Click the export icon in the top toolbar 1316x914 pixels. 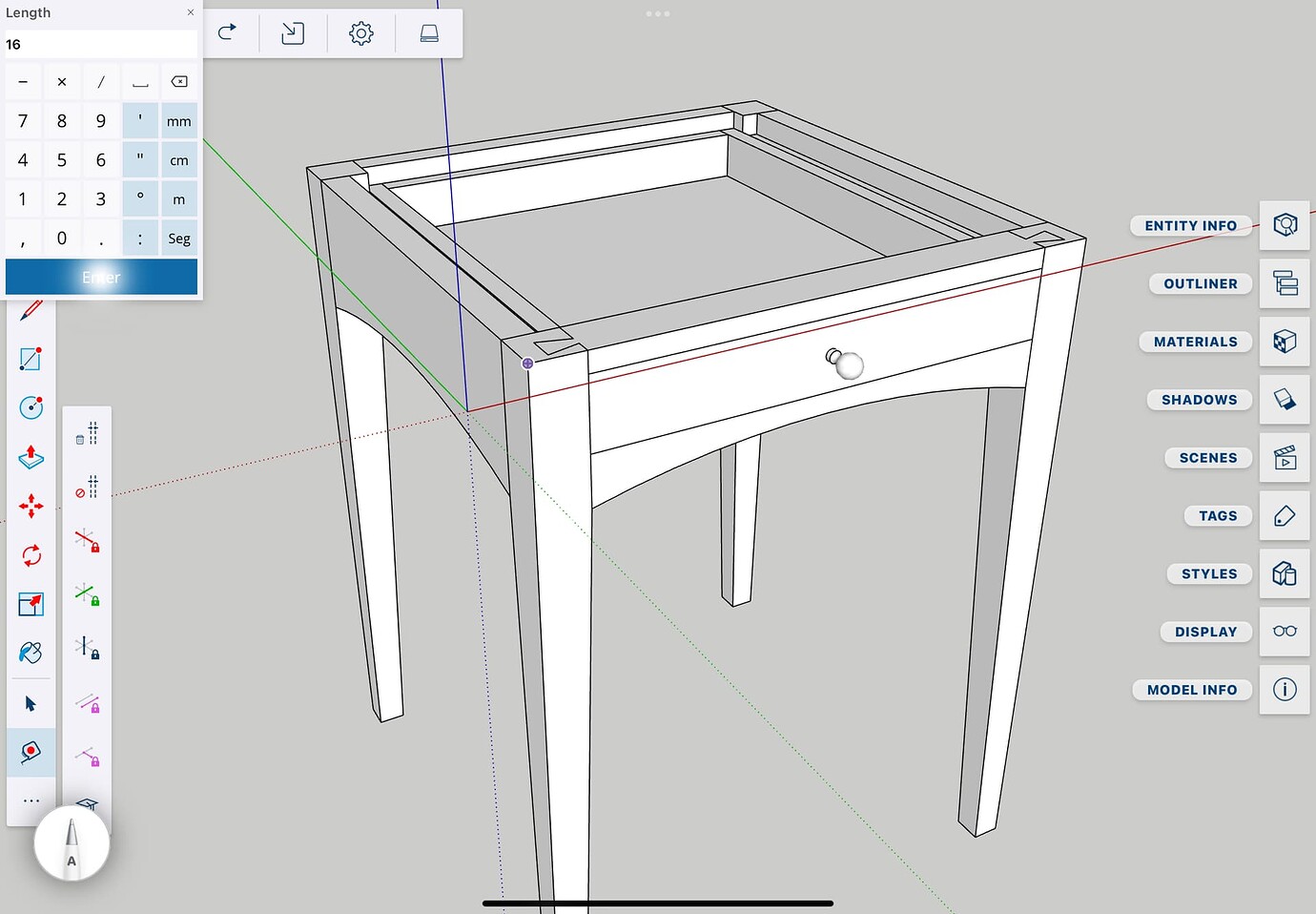(293, 31)
